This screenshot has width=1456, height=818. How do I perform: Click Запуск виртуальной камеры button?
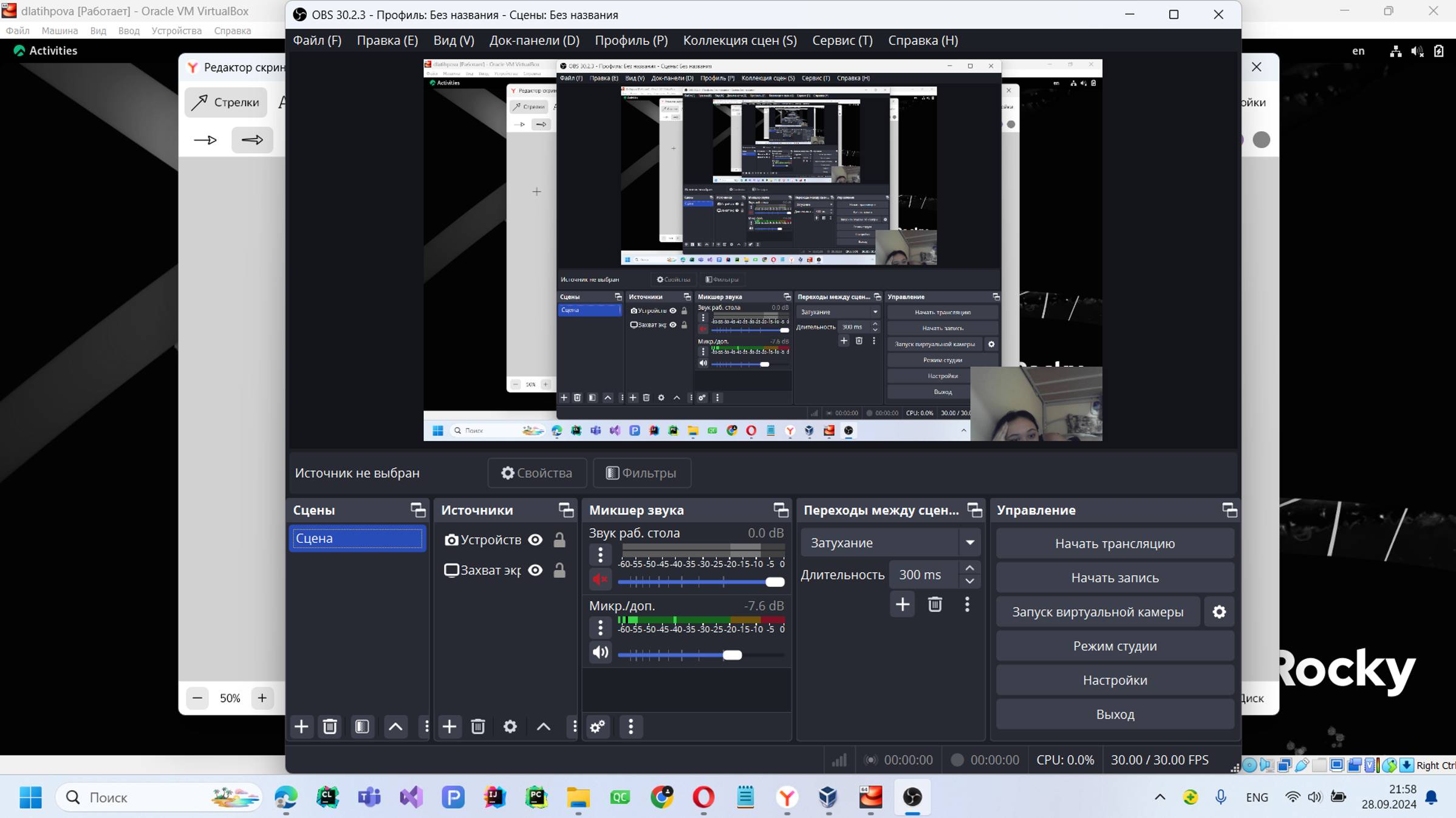(x=1098, y=612)
